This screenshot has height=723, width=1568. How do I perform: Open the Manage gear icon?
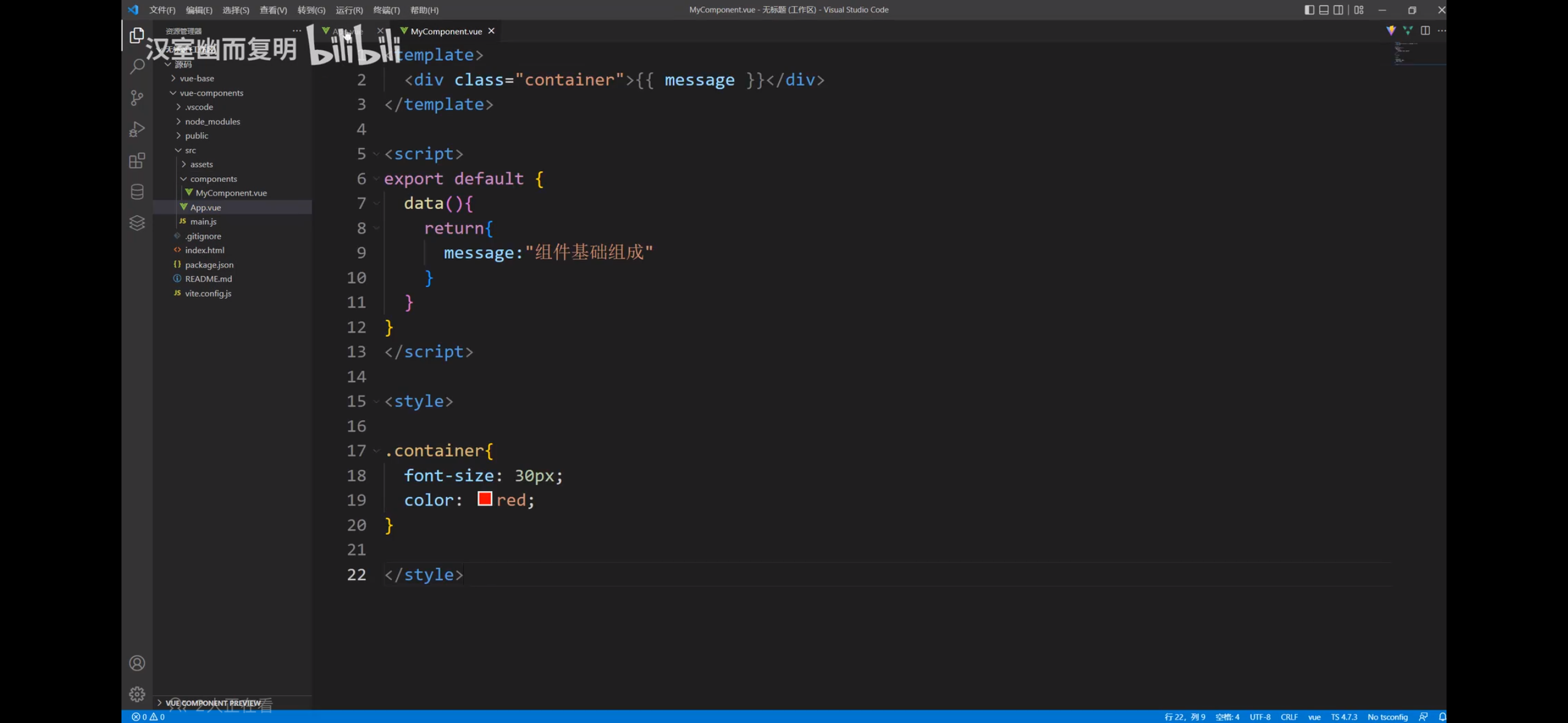[x=137, y=694]
